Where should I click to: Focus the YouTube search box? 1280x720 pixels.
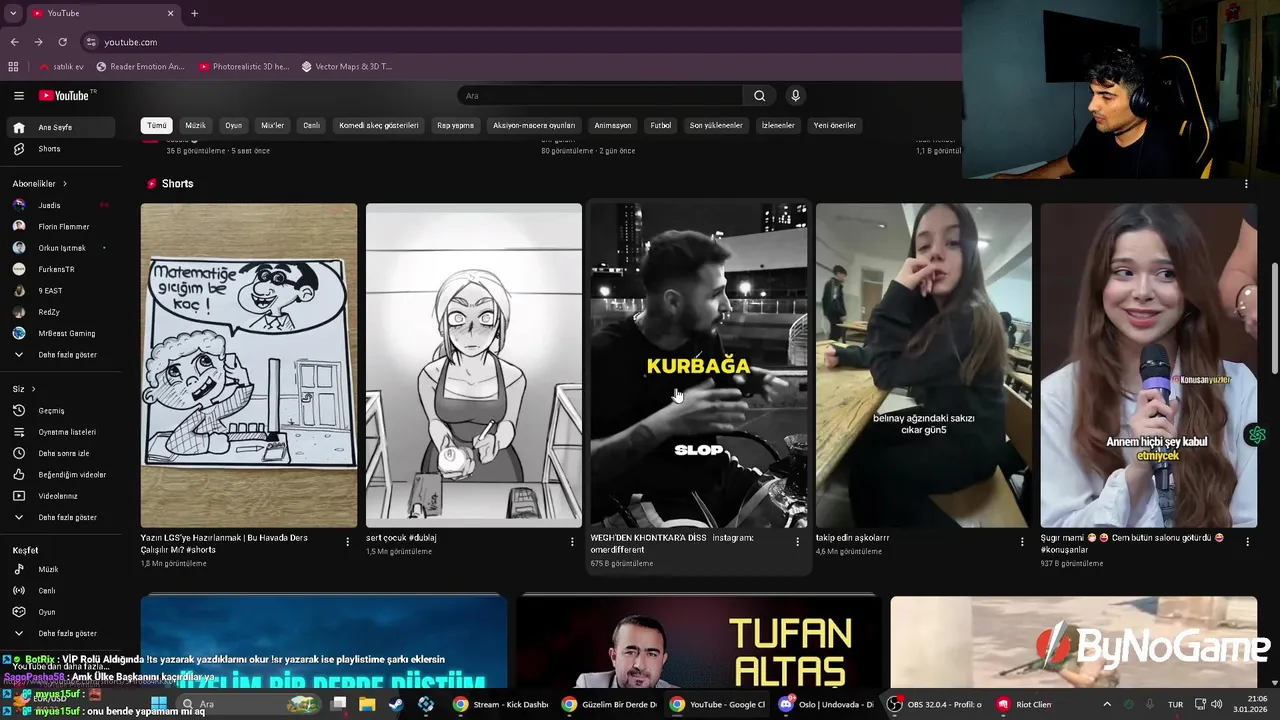[600, 96]
